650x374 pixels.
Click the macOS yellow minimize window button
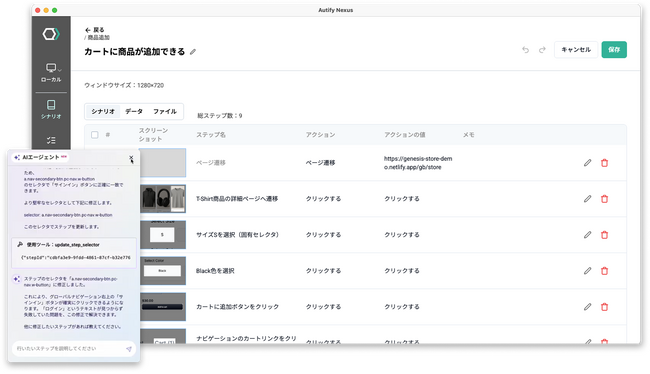click(46, 10)
